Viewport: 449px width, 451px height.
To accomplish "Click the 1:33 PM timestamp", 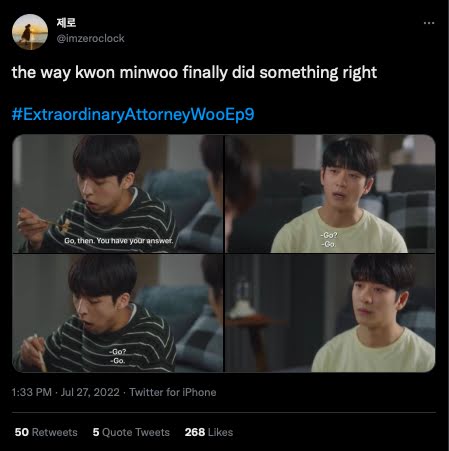I will [x=32, y=392].
